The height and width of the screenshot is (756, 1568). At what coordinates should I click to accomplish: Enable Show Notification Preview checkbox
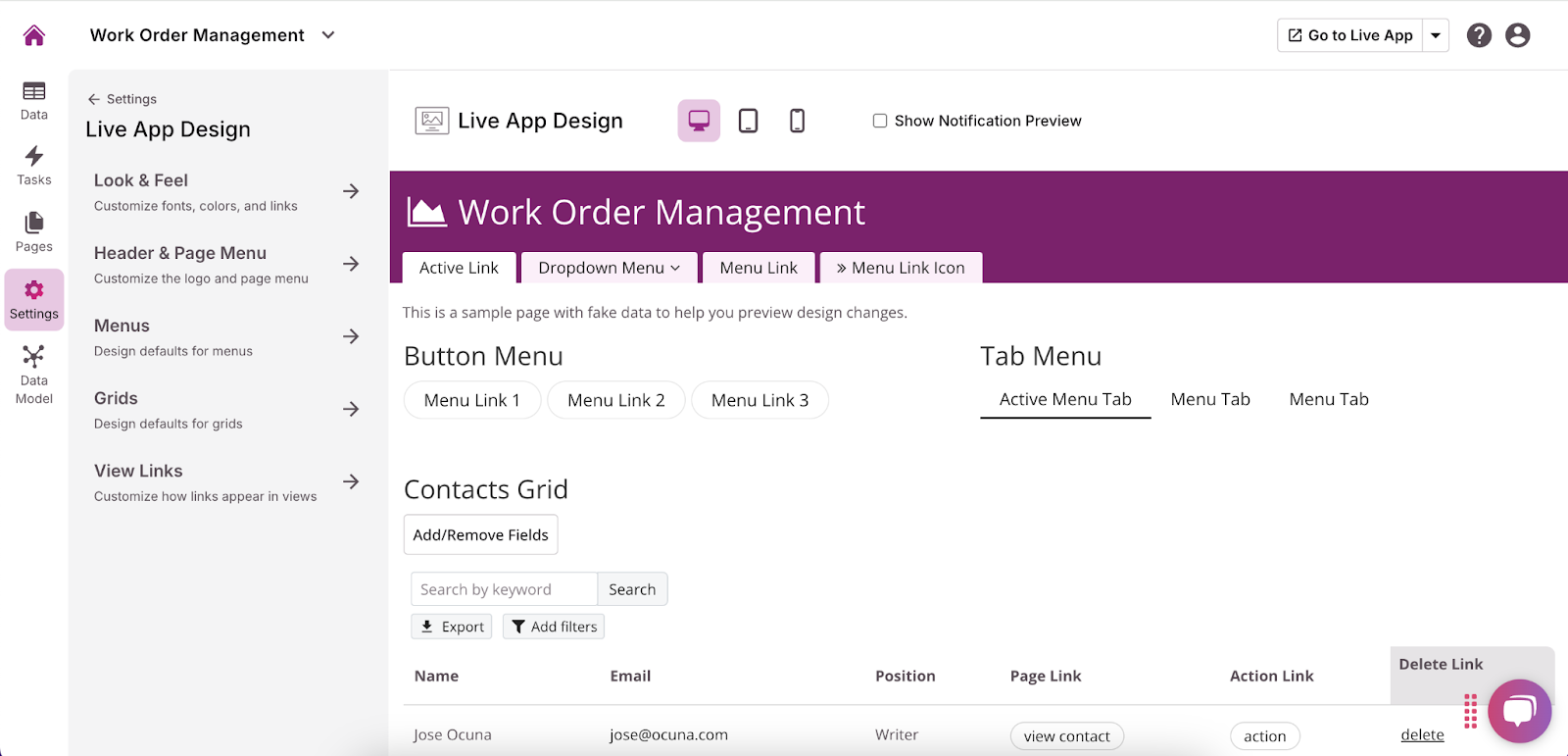pyautogui.click(x=880, y=121)
